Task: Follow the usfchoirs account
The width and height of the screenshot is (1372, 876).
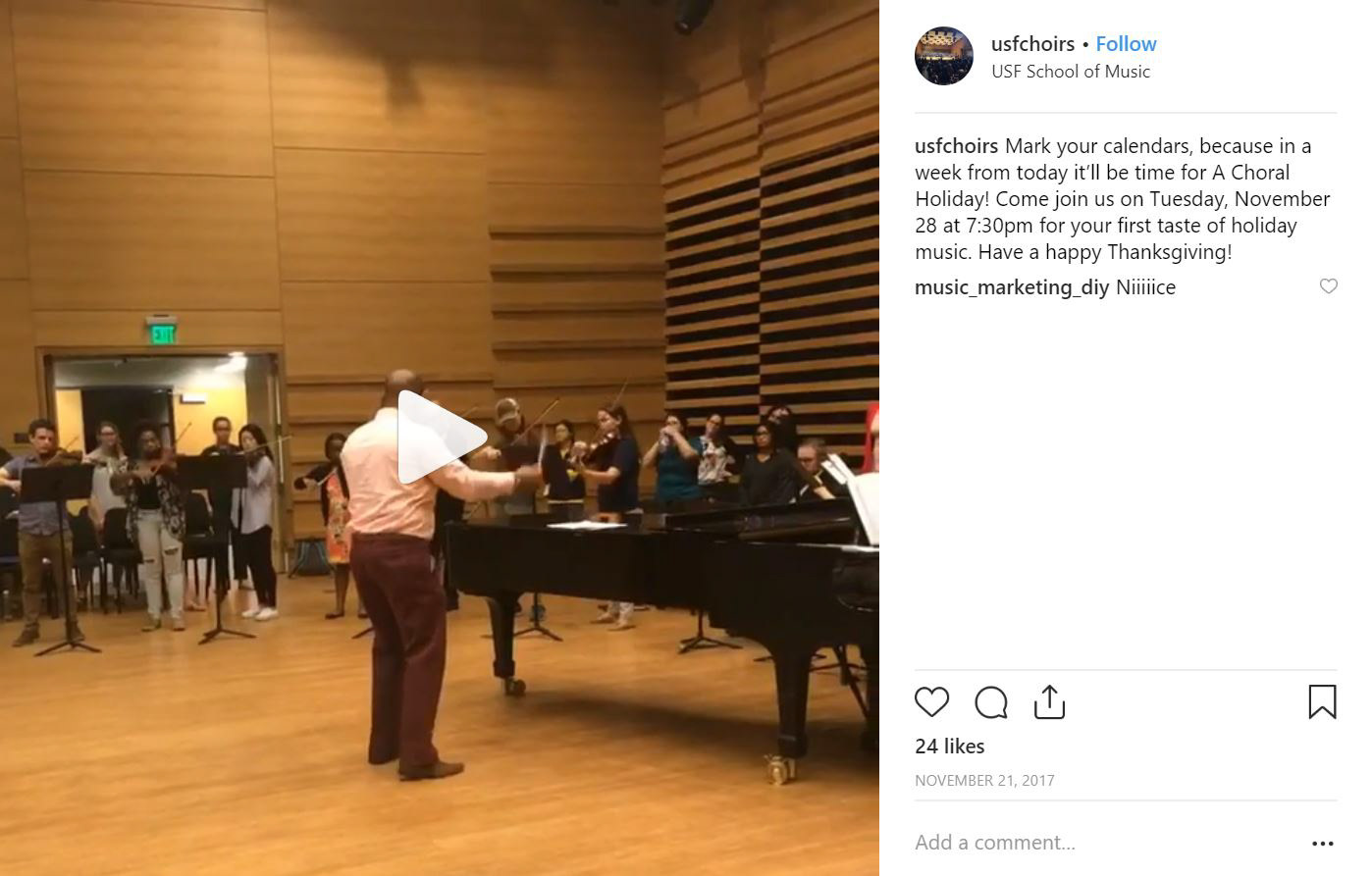Action: point(1126,44)
